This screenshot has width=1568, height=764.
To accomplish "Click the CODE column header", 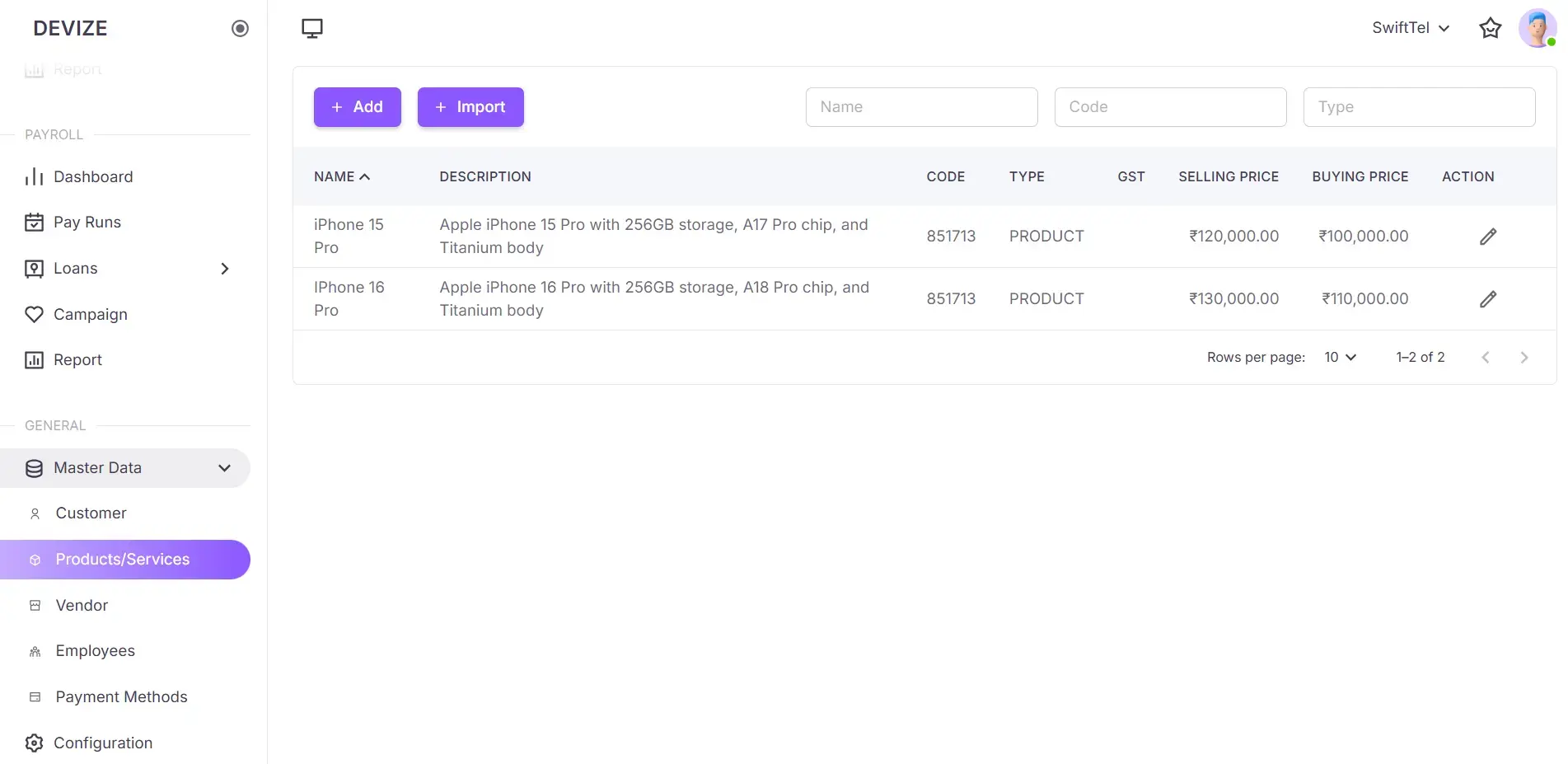I will pos(945,176).
